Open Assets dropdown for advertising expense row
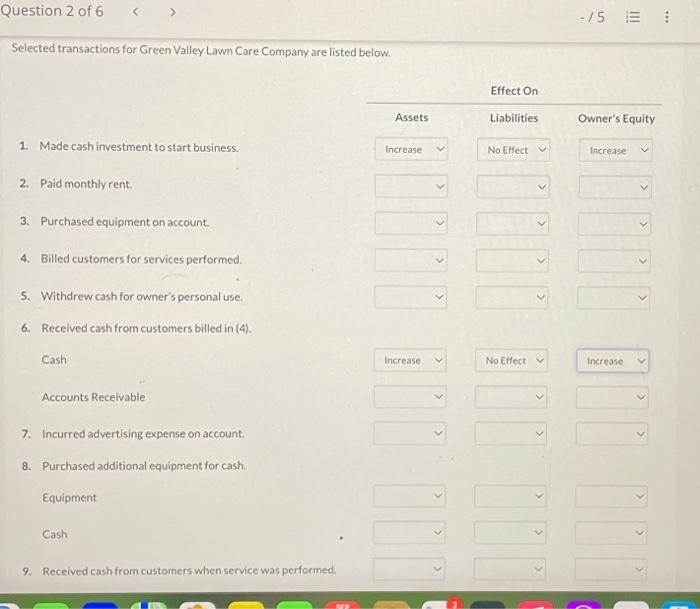 click(409, 433)
